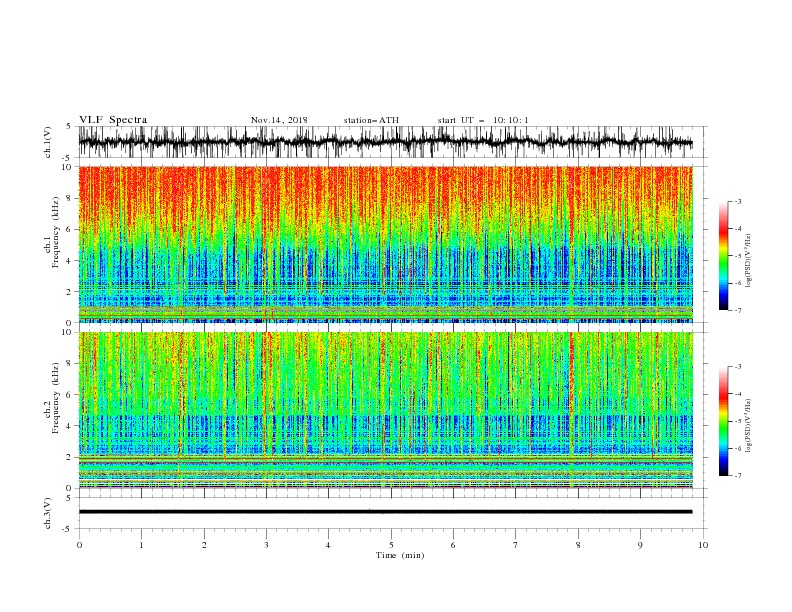
Task: Click the ch.1 spectrogram panel
Action: click(x=385, y=244)
